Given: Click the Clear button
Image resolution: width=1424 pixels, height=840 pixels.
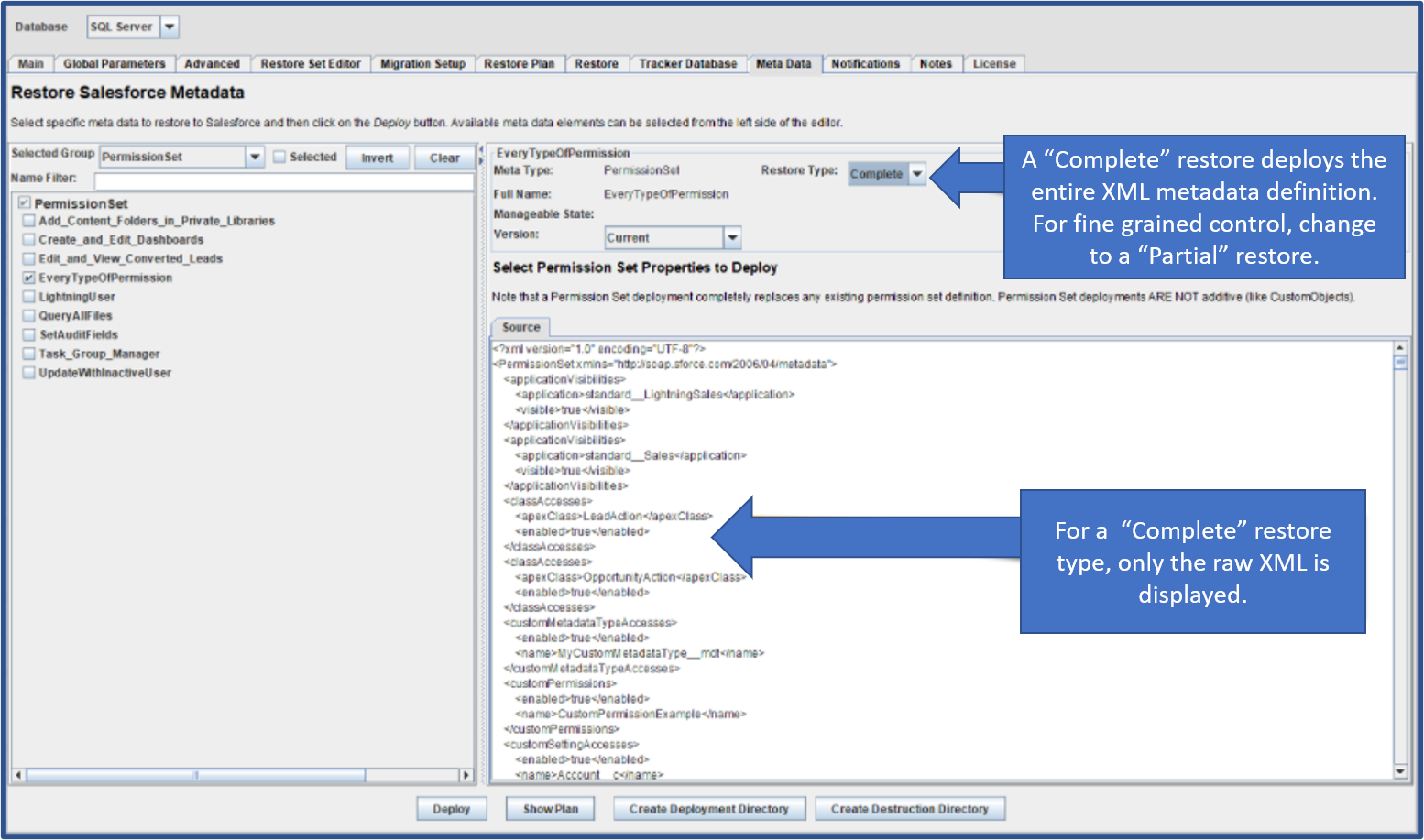Looking at the screenshot, I should click(x=444, y=158).
